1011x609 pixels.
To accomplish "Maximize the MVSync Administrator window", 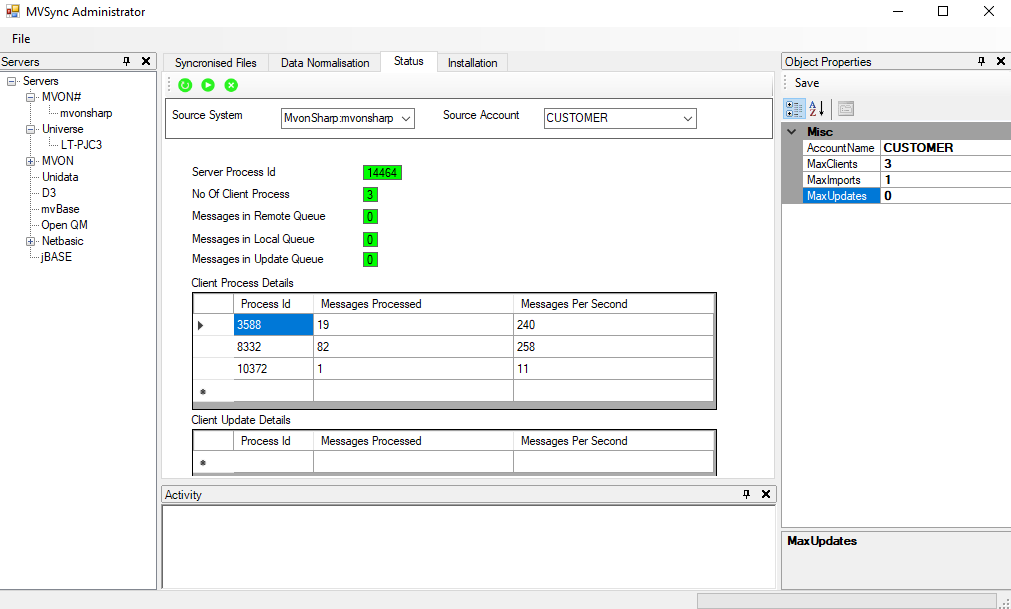I will click(x=943, y=11).
